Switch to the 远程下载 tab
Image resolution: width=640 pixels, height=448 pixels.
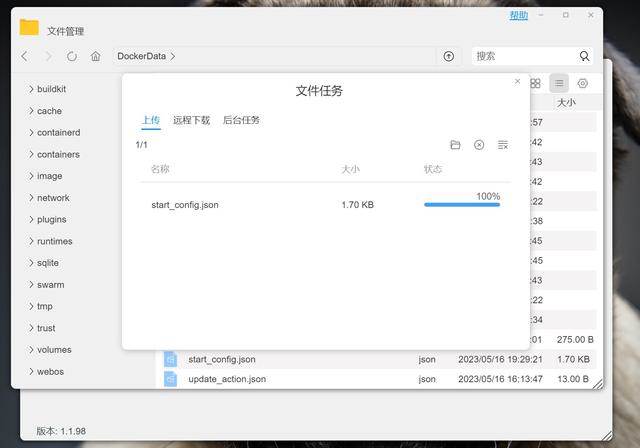(x=191, y=120)
